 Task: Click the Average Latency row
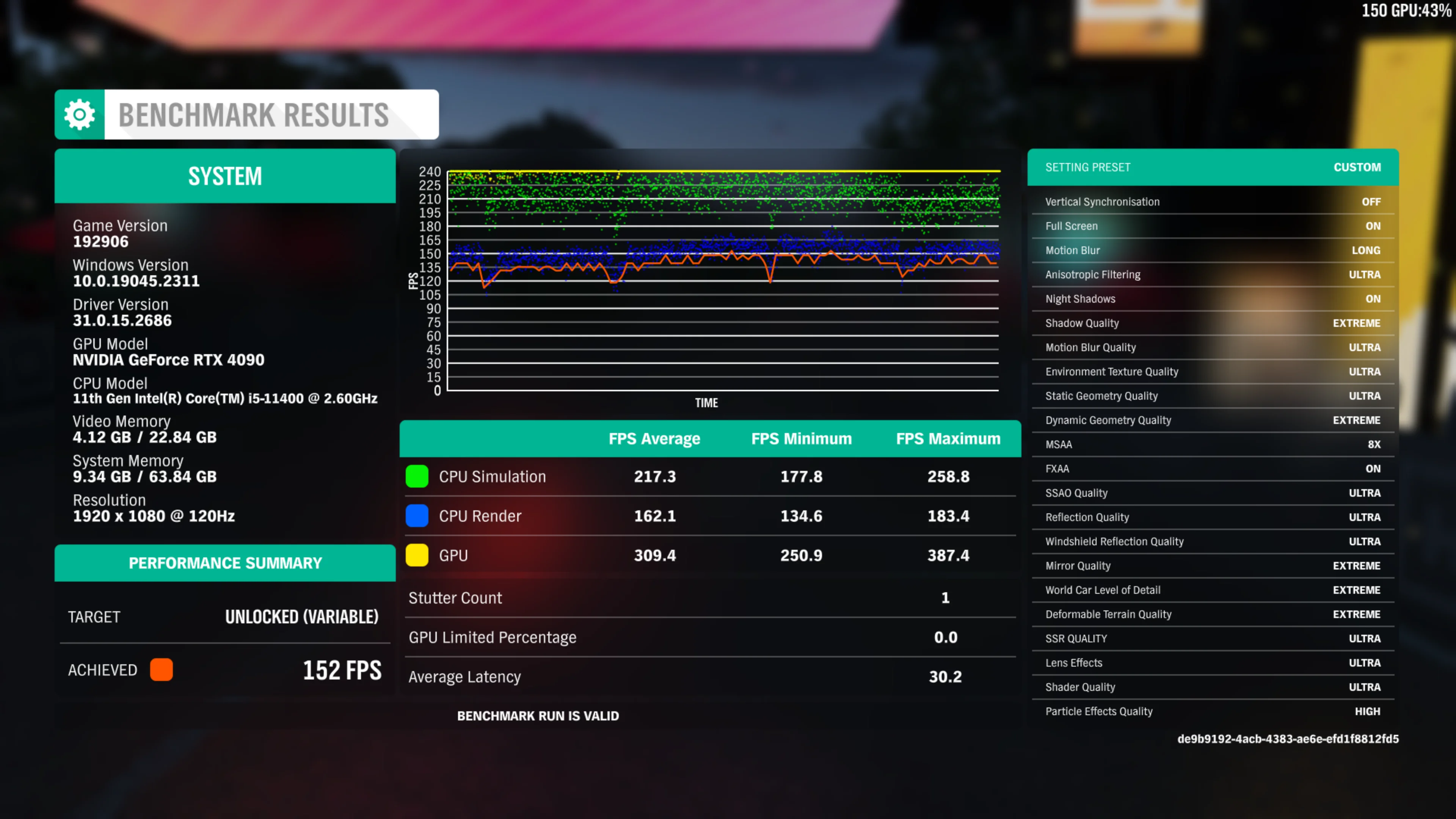pos(711,676)
